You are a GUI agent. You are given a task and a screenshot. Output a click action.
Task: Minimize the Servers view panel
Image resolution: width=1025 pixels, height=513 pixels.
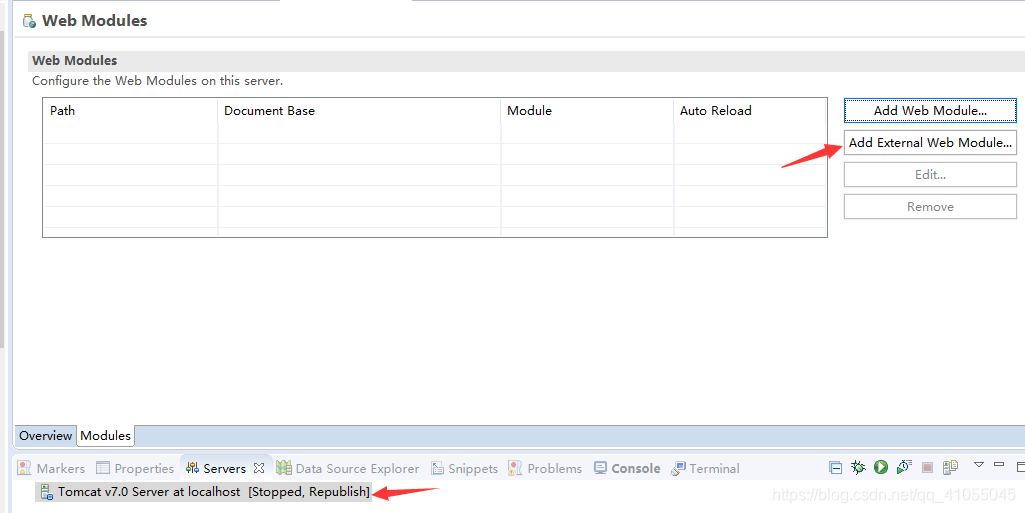click(x=999, y=465)
